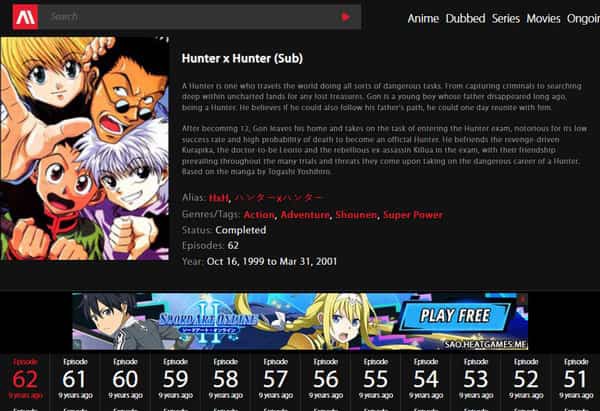Click the Completed status text

tap(241, 230)
